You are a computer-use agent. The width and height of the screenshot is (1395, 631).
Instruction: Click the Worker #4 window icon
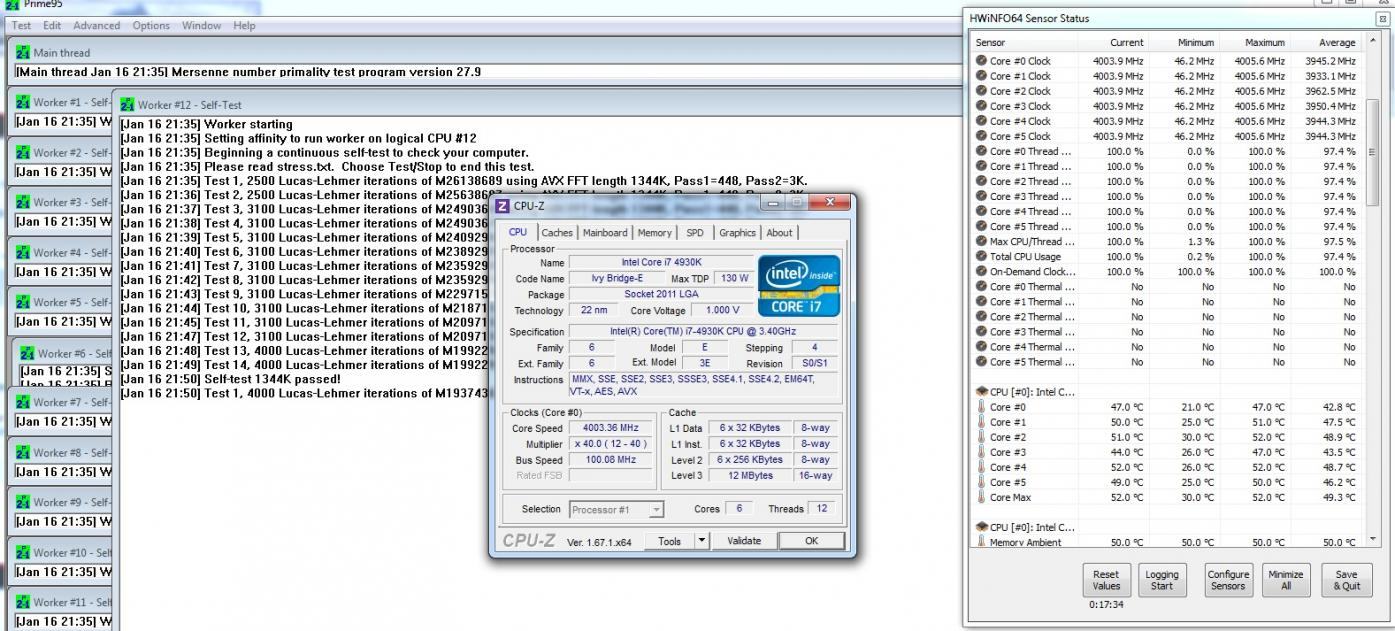tap(23, 252)
